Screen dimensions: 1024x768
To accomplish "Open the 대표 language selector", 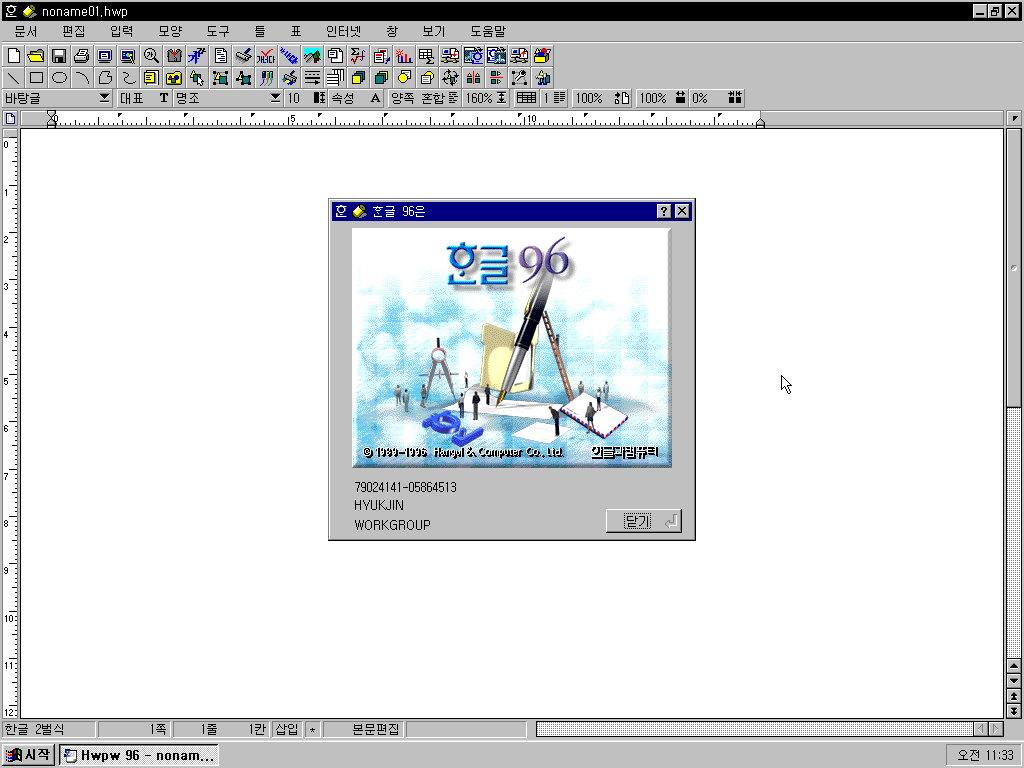I will coord(144,98).
